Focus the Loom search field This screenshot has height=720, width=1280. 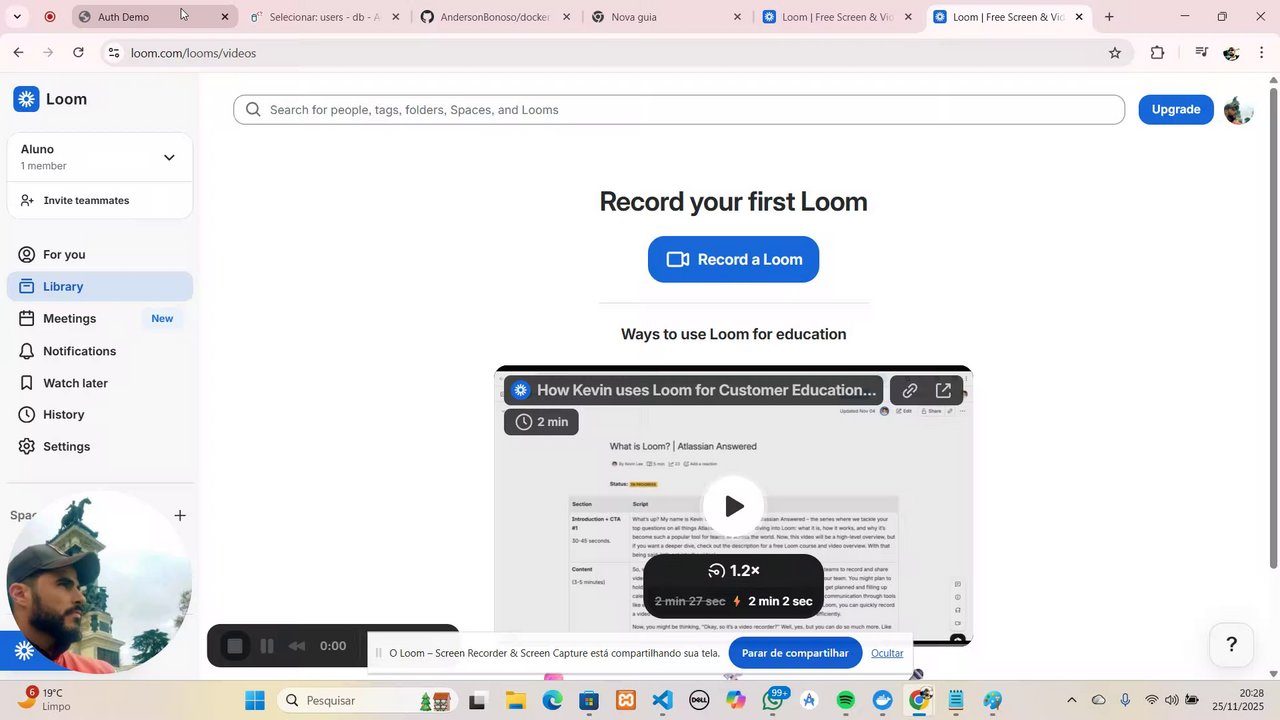(679, 110)
